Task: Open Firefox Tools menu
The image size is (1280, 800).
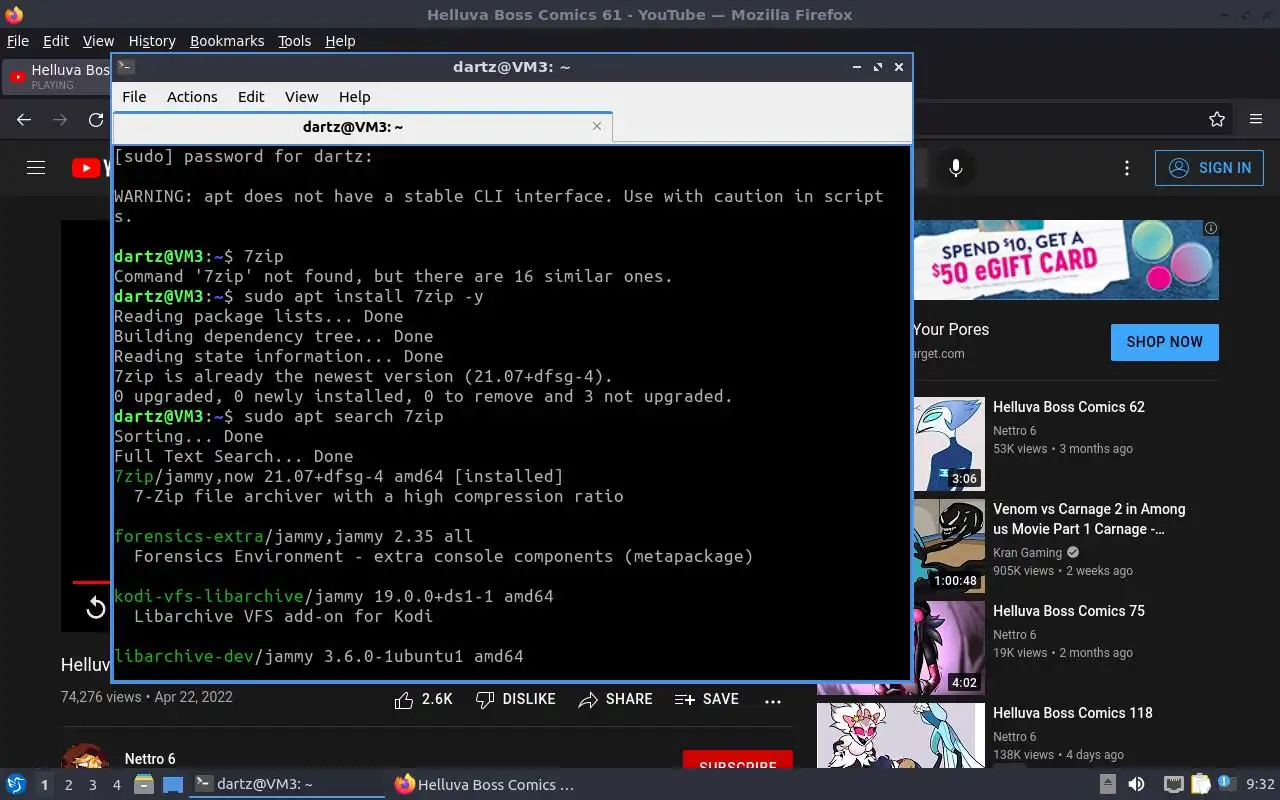Action: click(x=294, y=41)
